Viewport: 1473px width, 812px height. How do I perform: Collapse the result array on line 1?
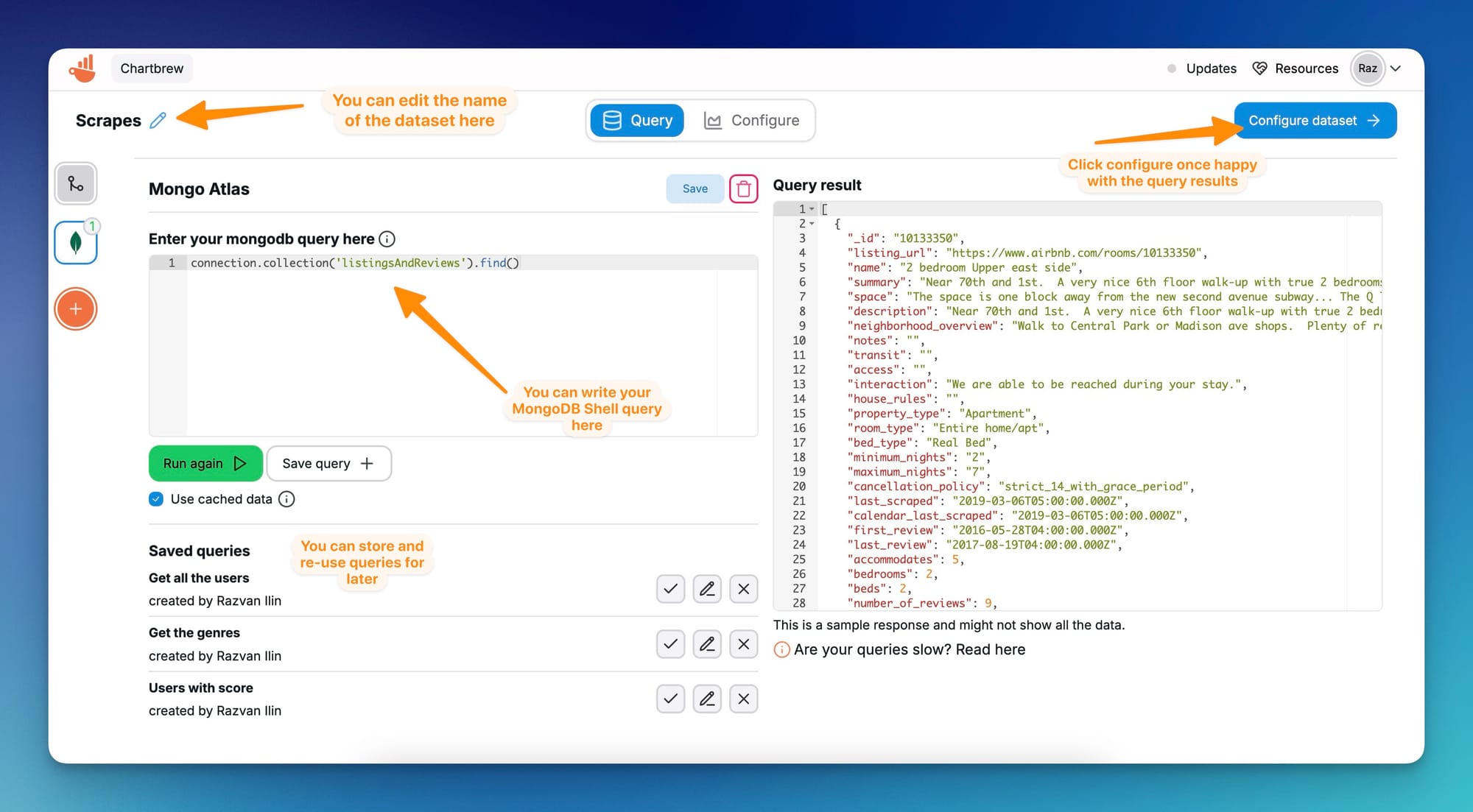812,208
